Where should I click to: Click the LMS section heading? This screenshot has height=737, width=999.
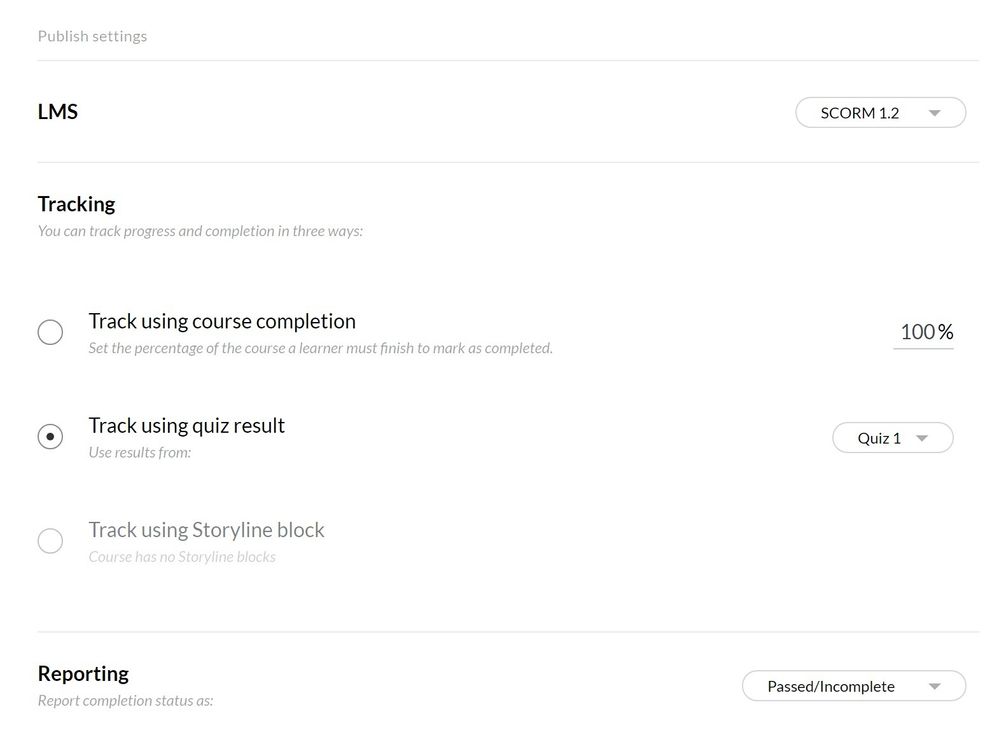pyautogui.click(x=58, y=111)
